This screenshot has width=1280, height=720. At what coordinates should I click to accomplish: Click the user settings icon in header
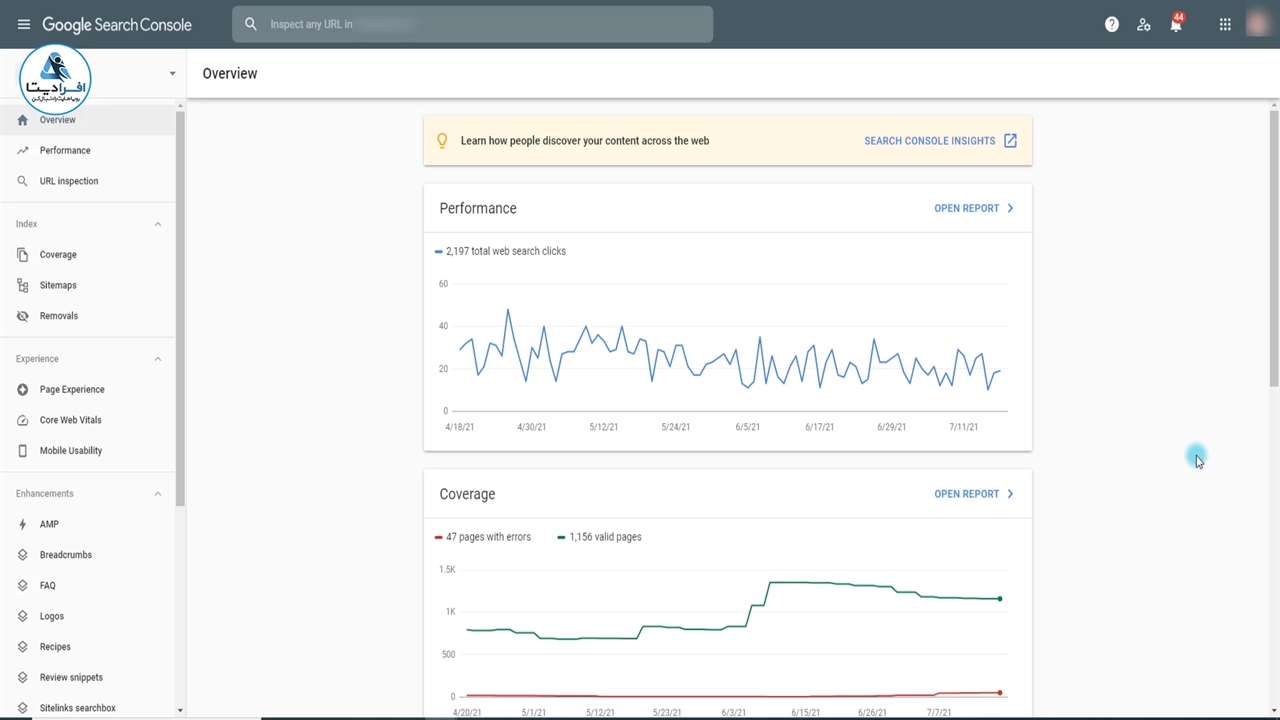pos(1144,25)
